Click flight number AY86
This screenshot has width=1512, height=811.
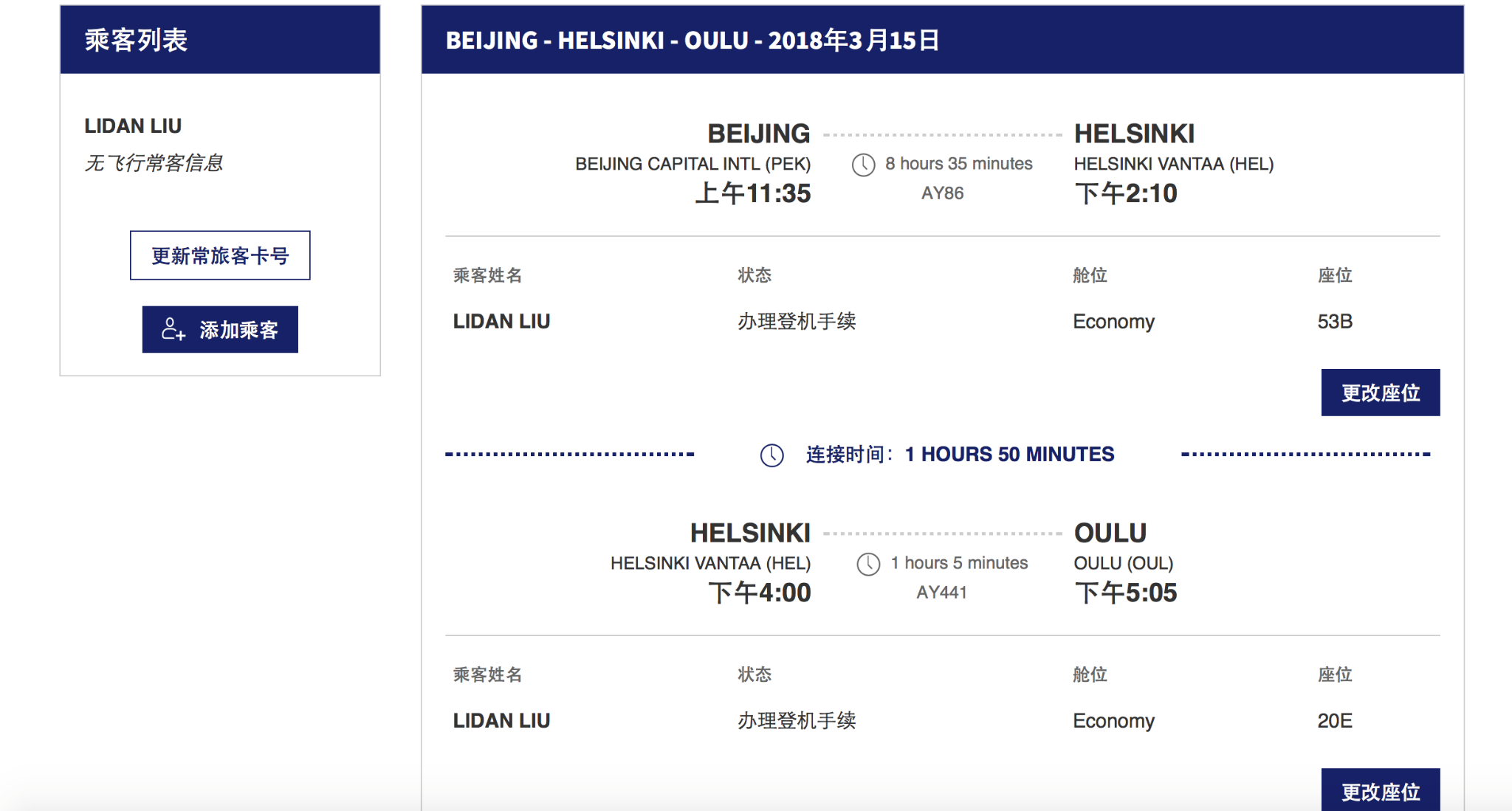coord(942,193)
